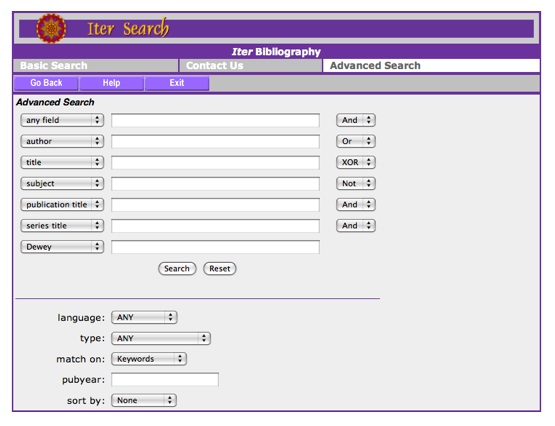This screenshot has height=426, width=555.
Task: Click the series title text box
Action: tap(216, 226)
